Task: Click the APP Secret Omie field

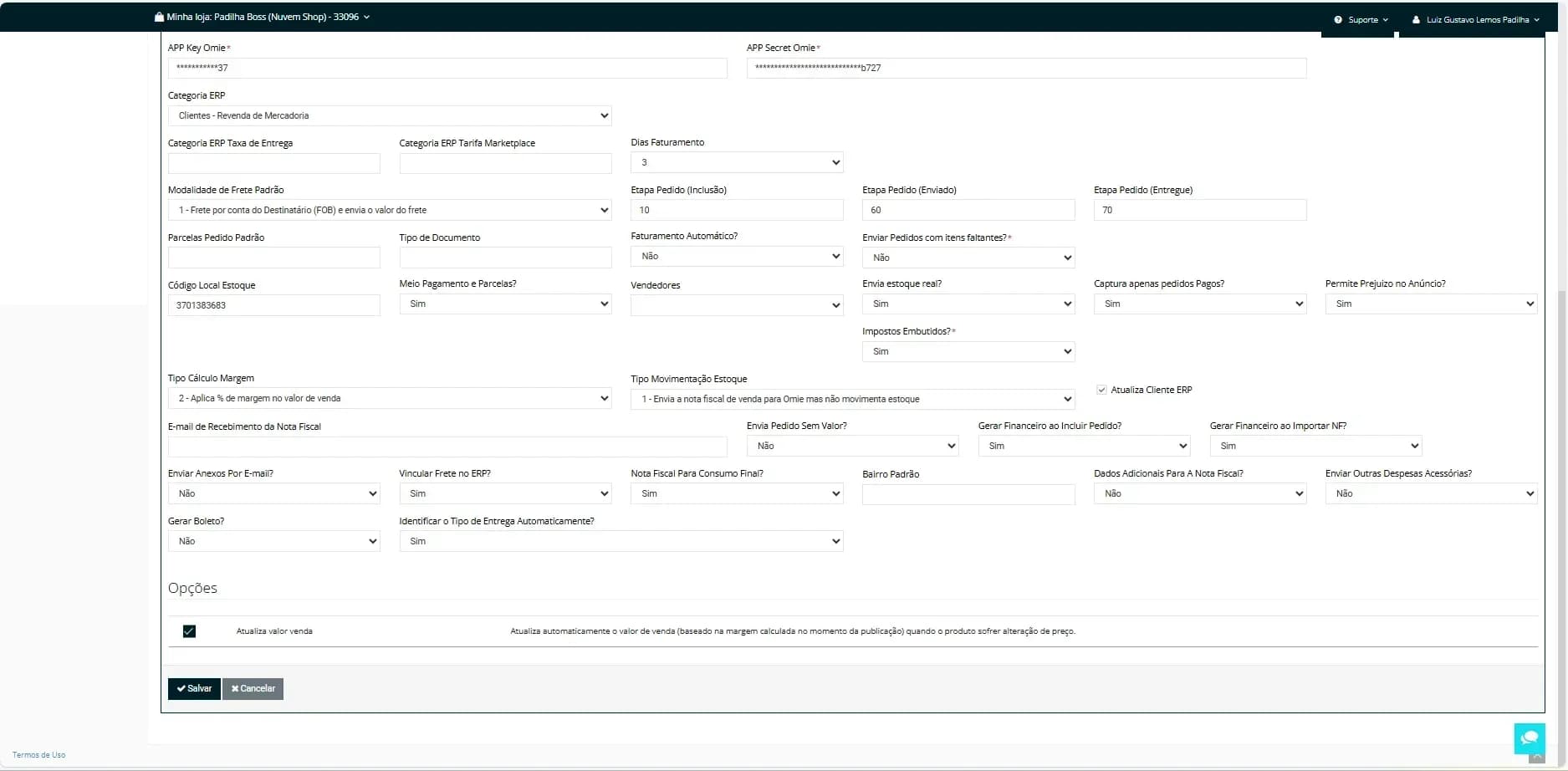Action: click(1026, 68)
